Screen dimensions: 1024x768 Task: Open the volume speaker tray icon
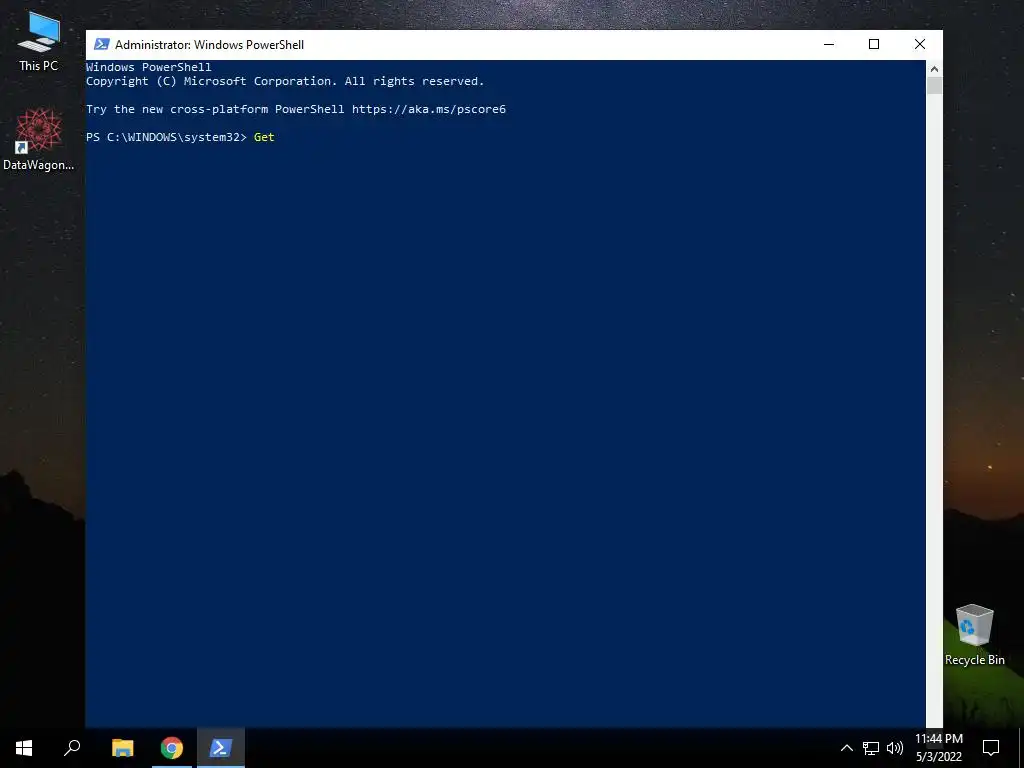click(x=895, y=748)
